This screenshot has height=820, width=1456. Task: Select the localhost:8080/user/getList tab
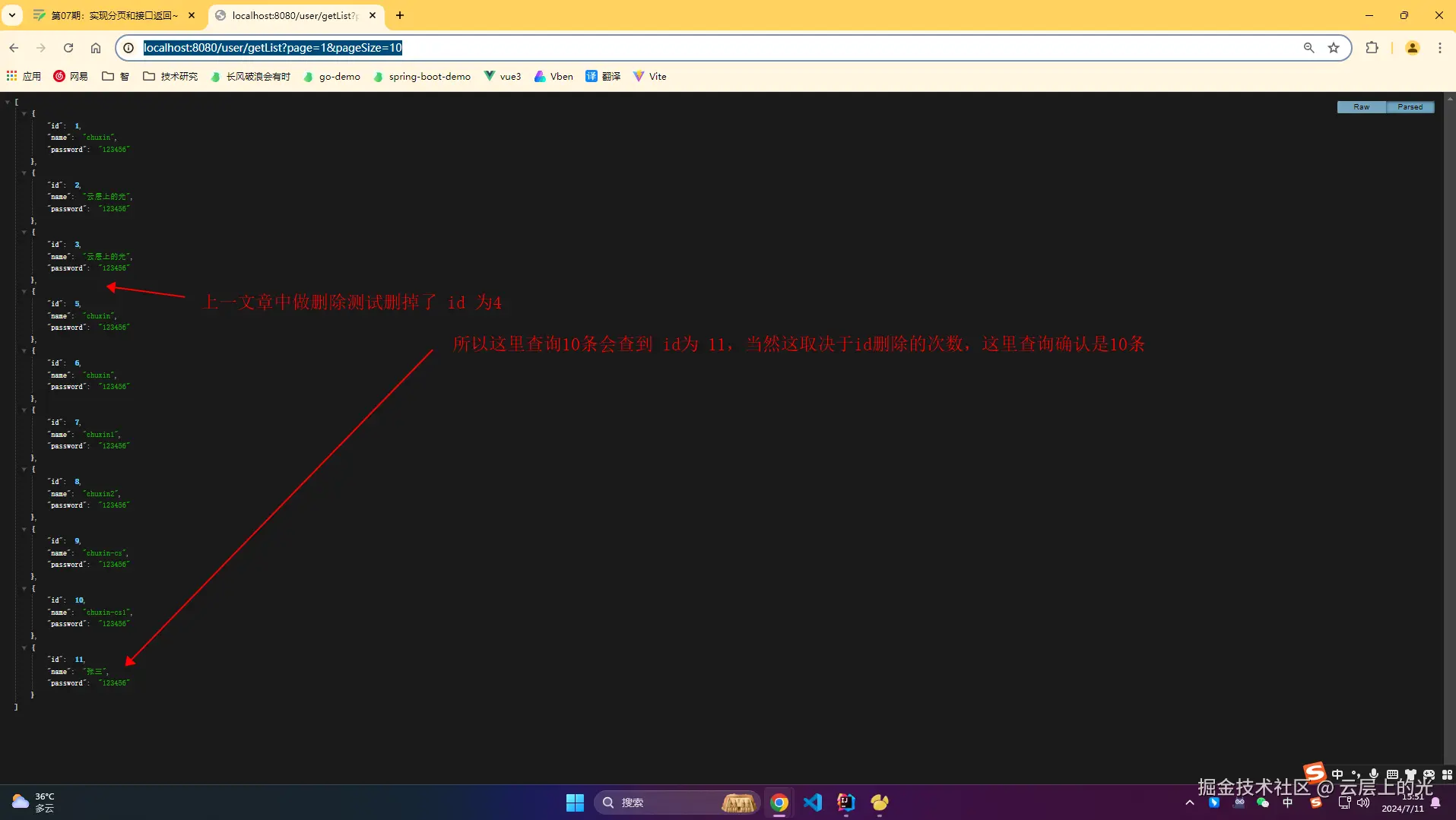pyautogui.click(x=295, y=15)
